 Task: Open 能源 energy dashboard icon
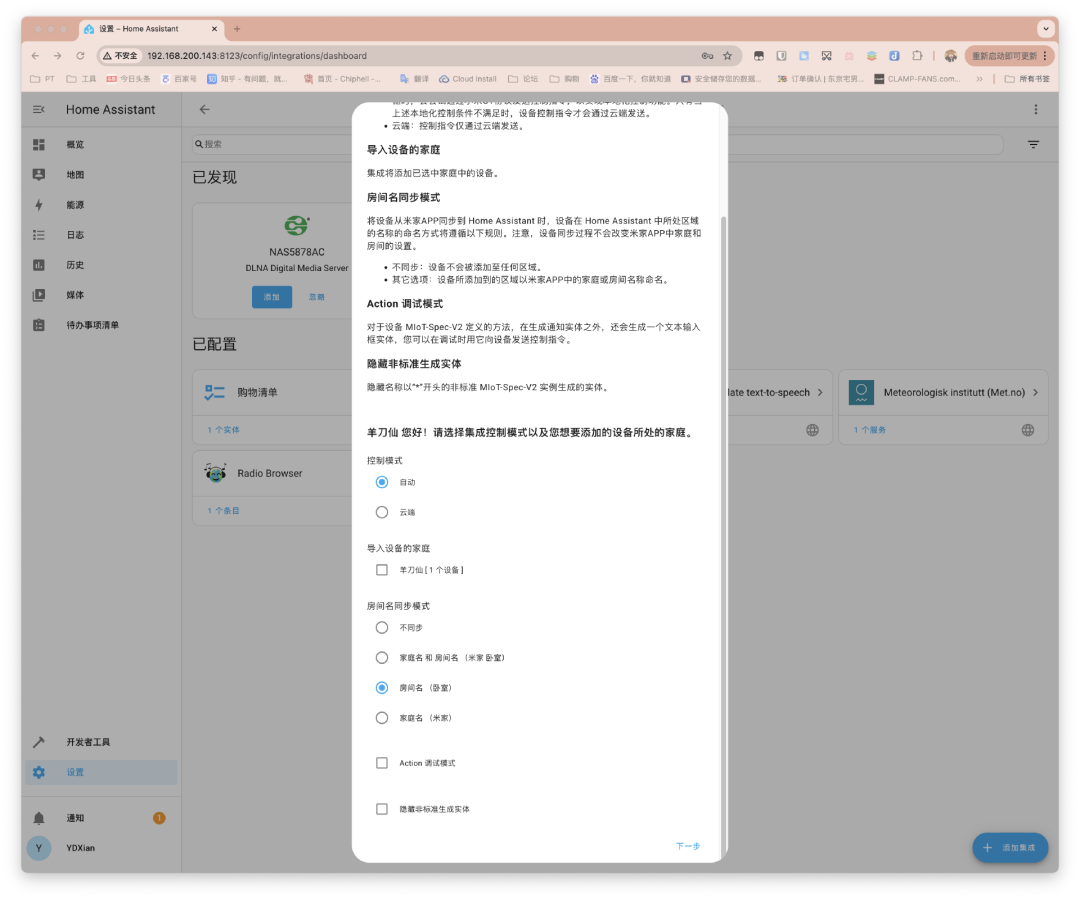coord(39,205)
